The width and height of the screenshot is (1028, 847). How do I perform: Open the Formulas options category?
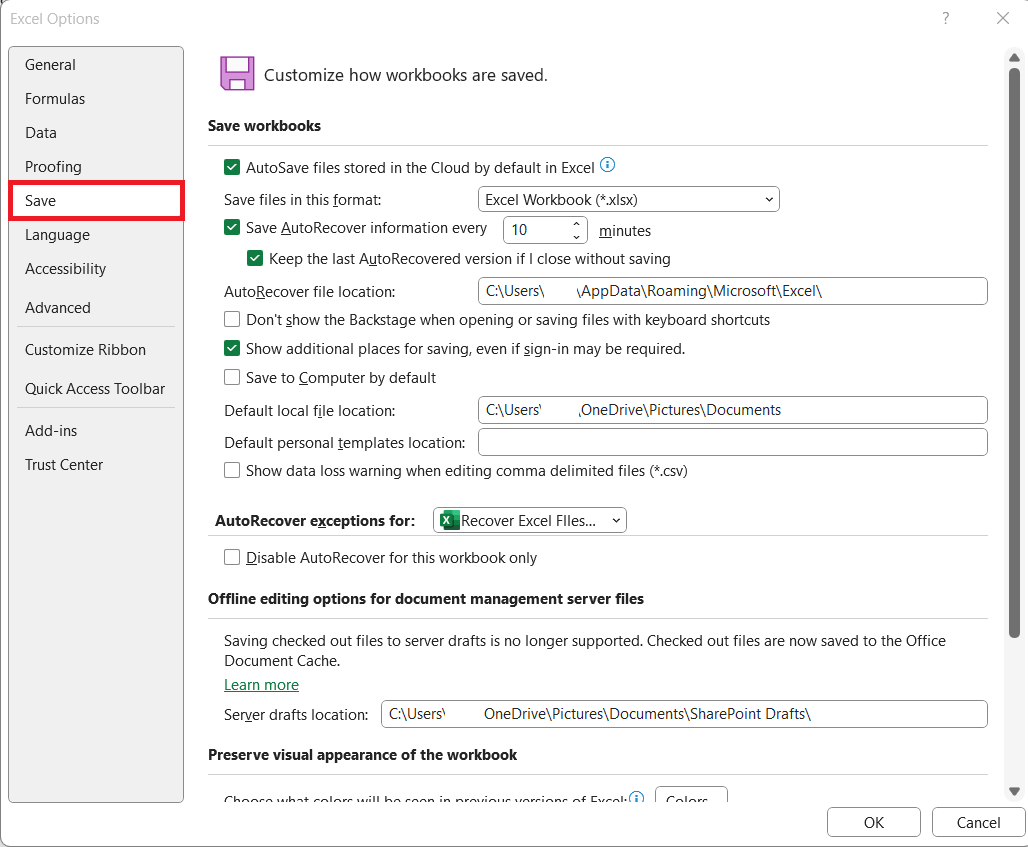coord(96,98)
